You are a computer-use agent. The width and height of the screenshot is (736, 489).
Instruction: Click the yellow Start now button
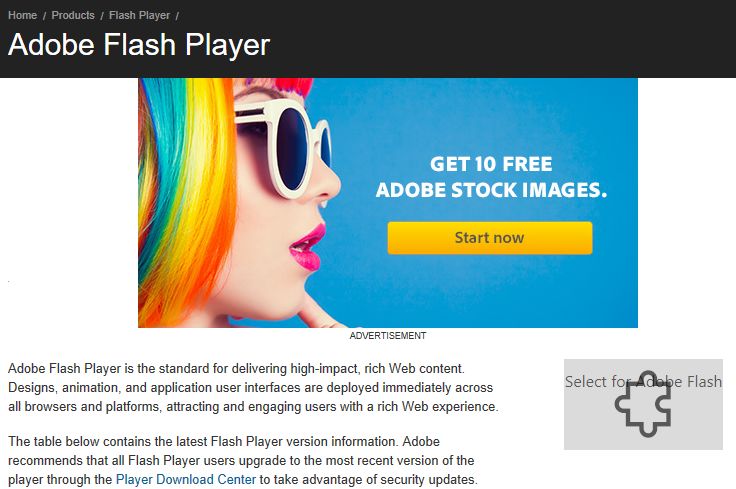point(490,238)
